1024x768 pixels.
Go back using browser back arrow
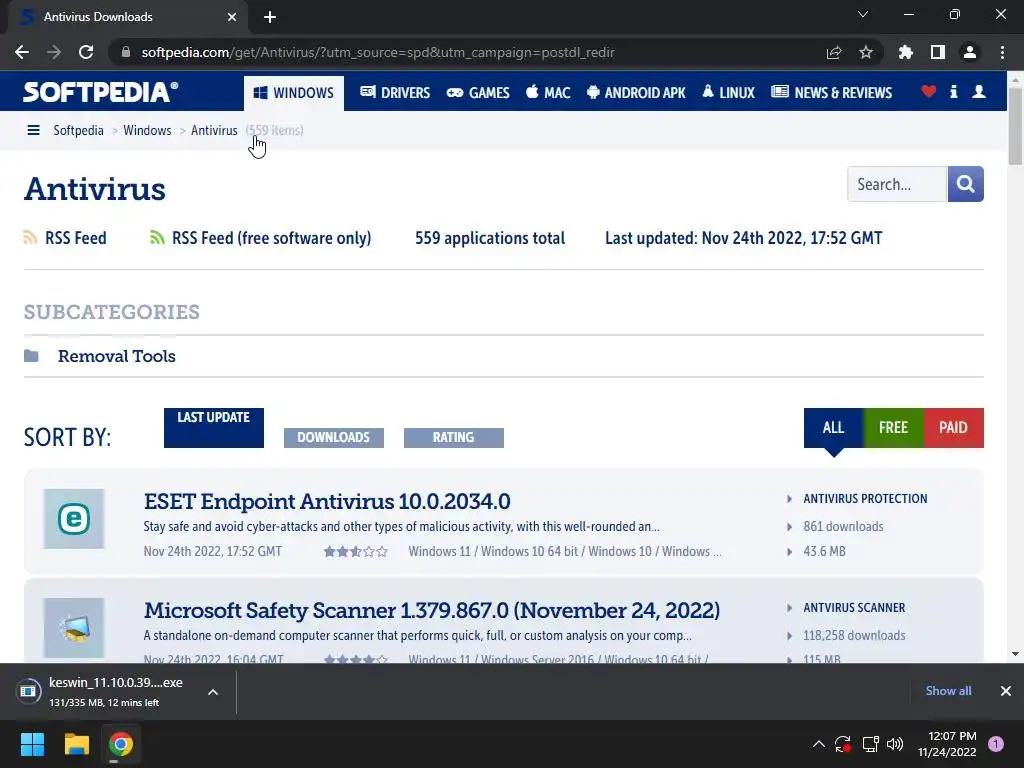(x=22, y=52)
